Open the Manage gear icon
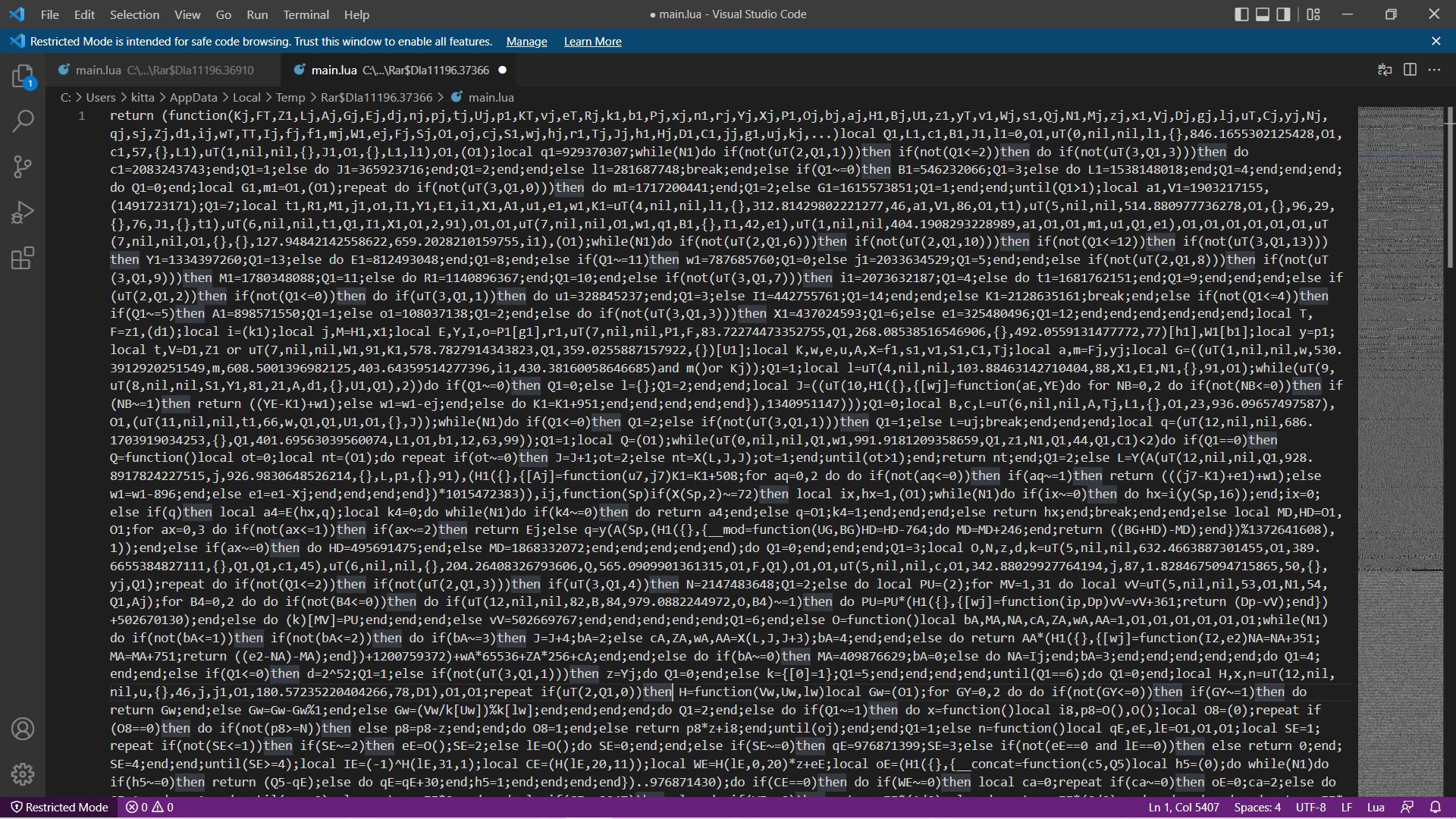This screenshot has height=819, width=1456. [23, 773]
